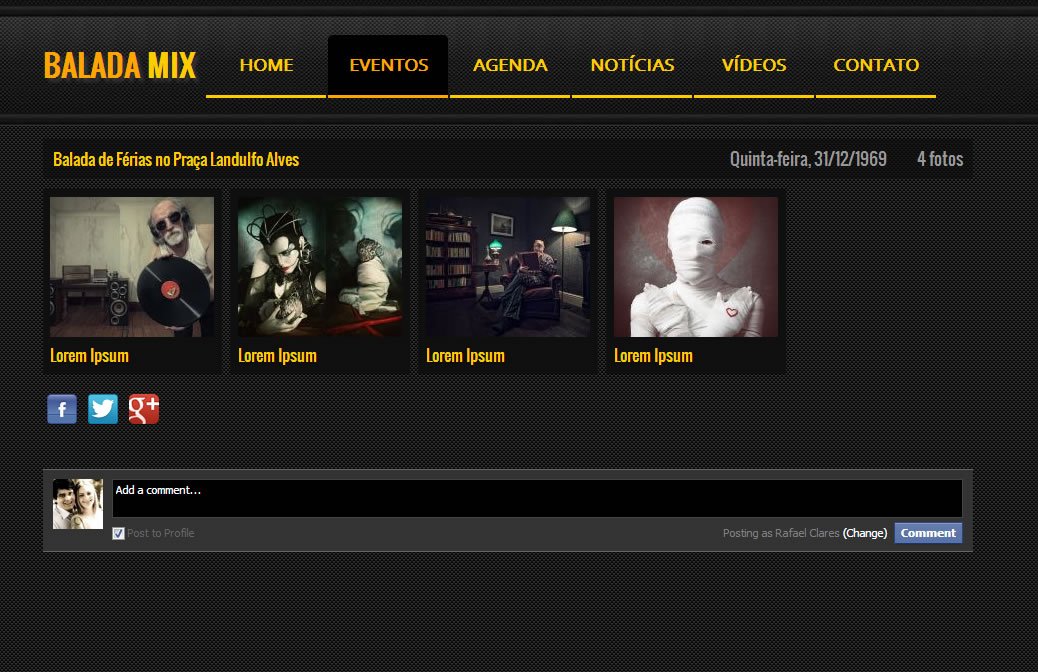This screenshot has height=672, width=1038.
Task: Click the blue Comment button
Action: [x=928, y=533]
